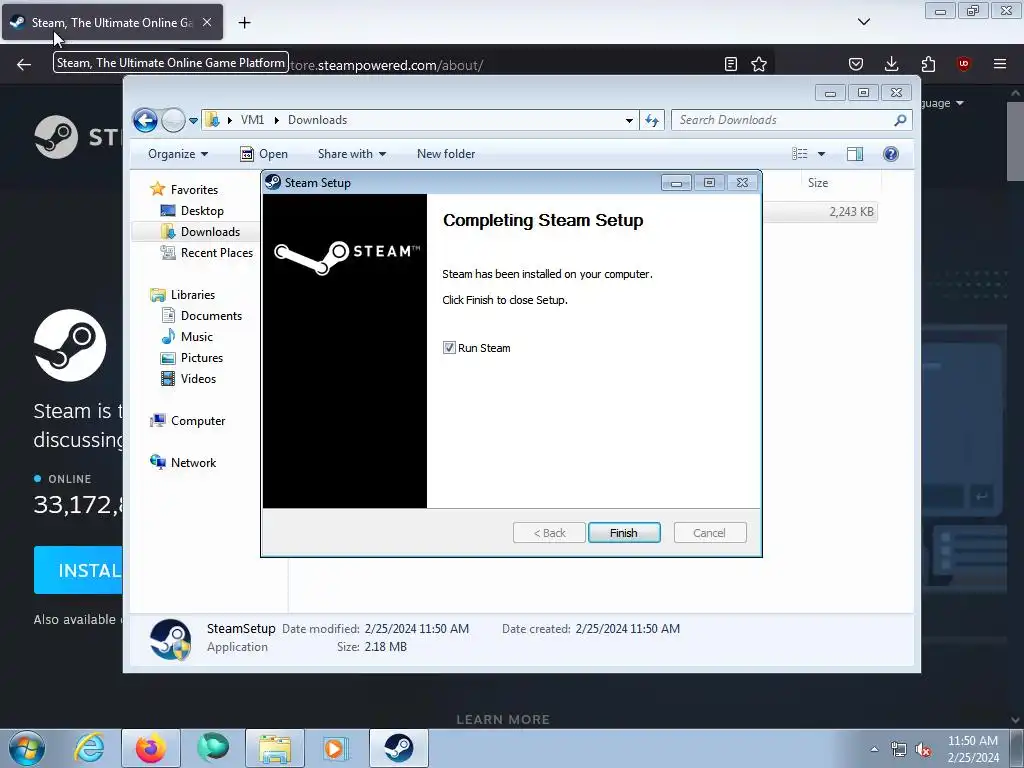
Task: Toggle the preview pane icon
Action: point(855,154)
